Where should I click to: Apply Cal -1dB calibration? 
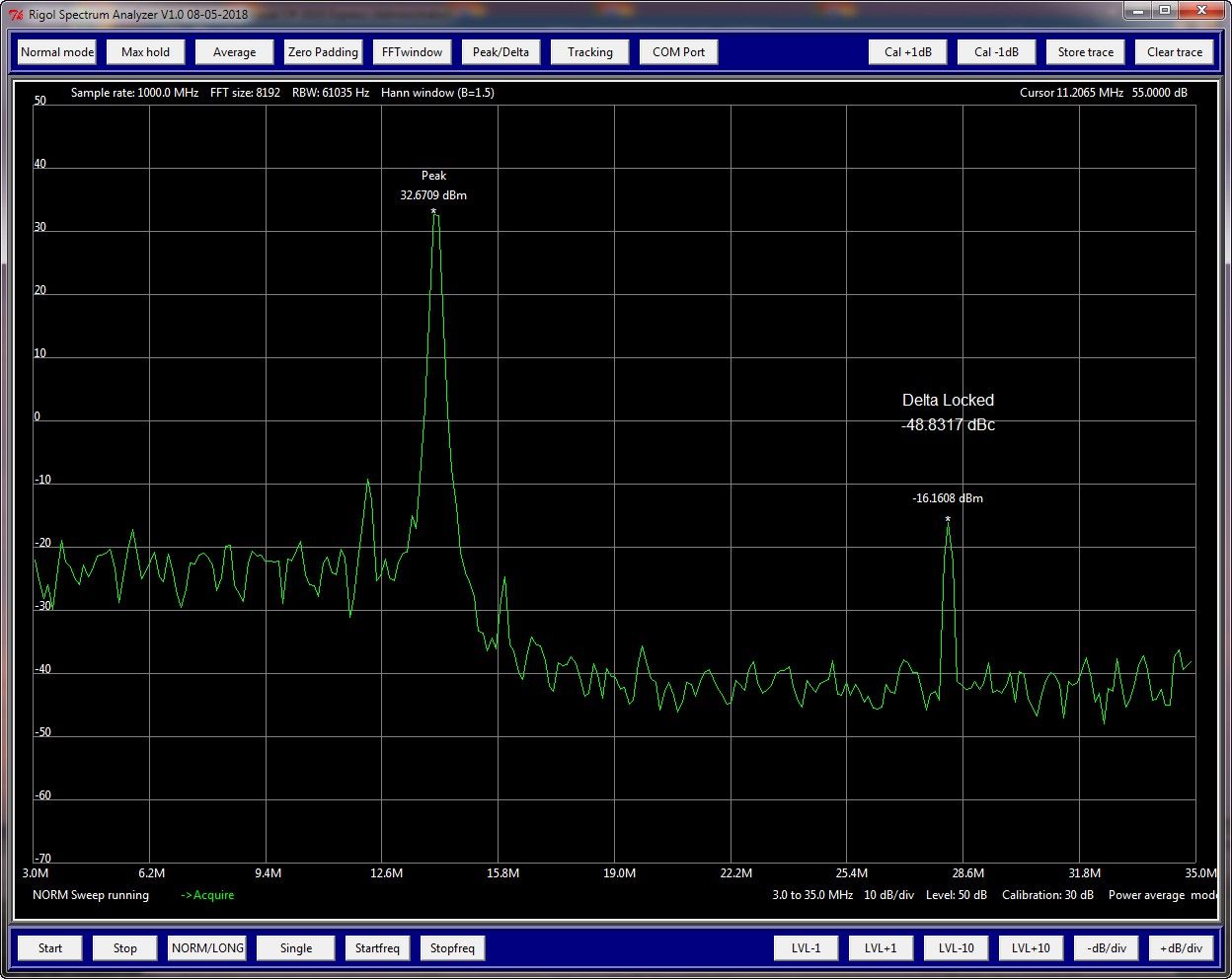click(996, 51)
